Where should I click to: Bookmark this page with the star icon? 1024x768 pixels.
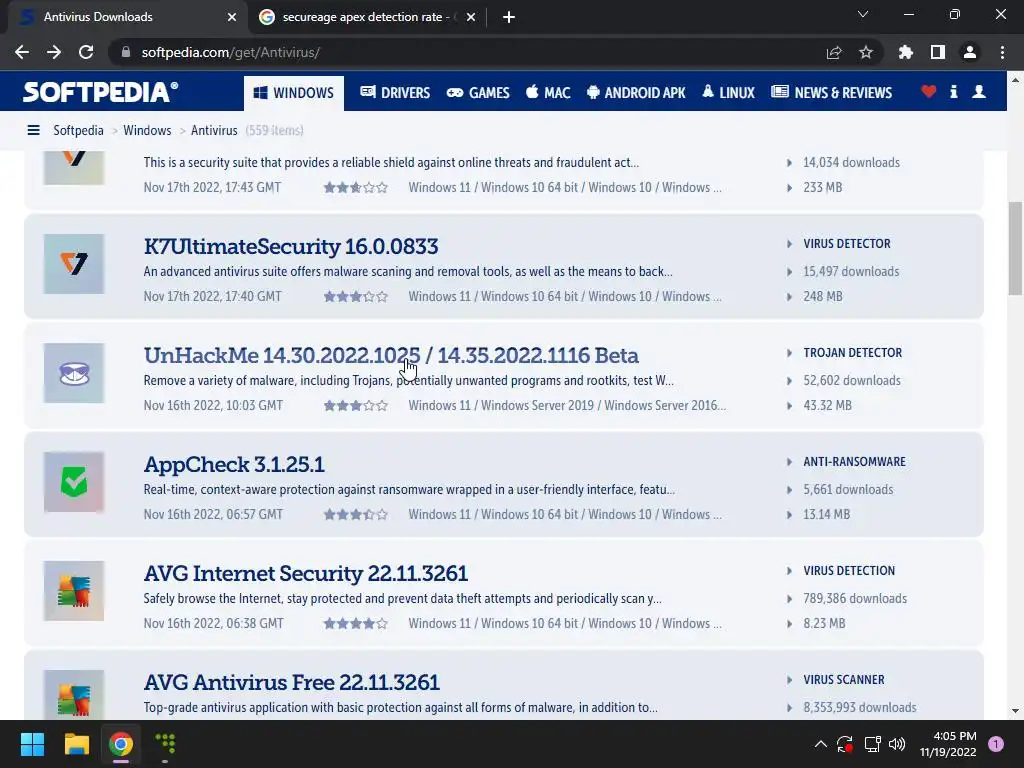coord(865,52)
